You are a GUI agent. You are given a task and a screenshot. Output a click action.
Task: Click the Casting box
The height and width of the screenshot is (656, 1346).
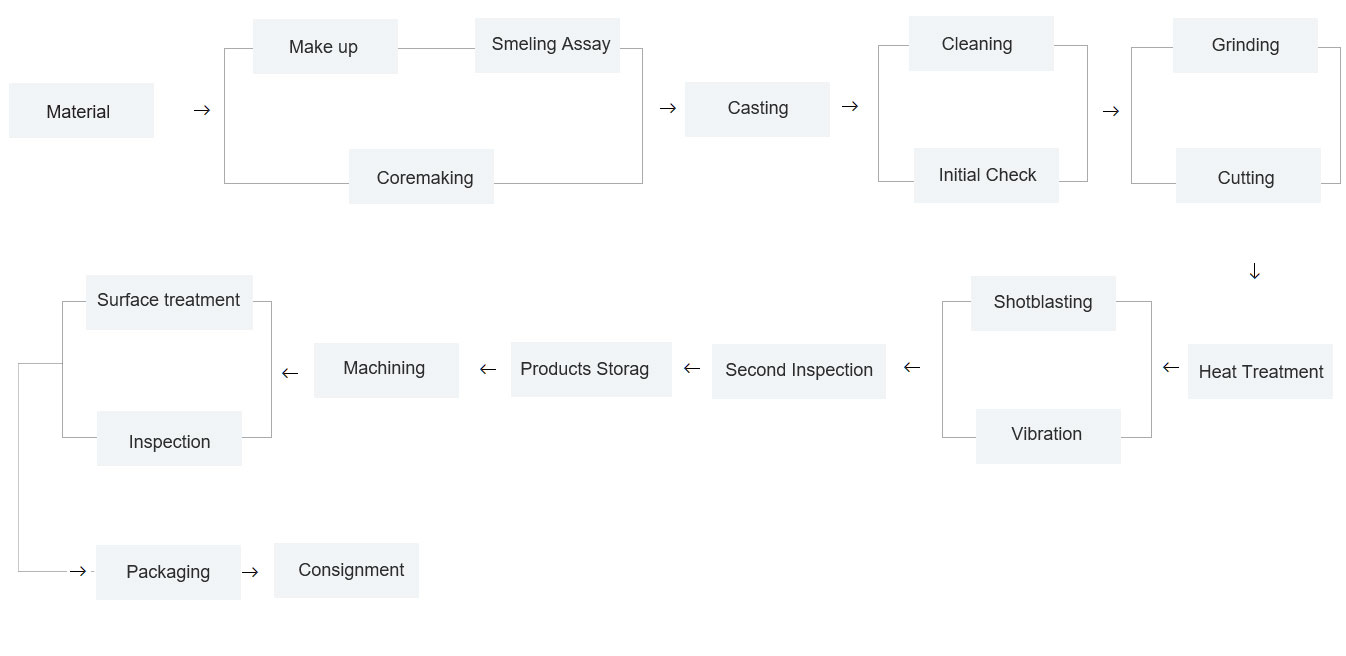pos(757,109)
